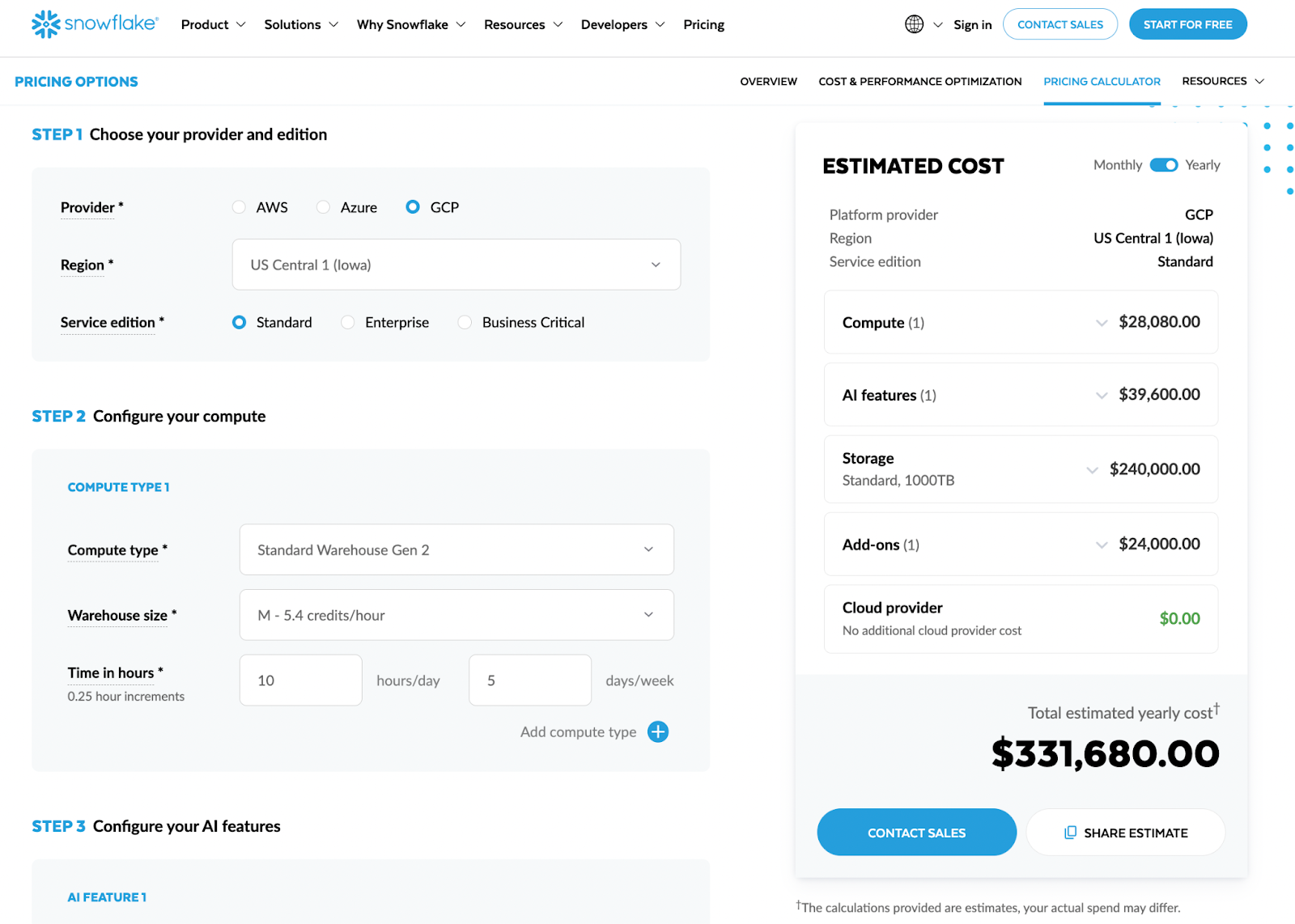The image size is (1295, 924).
Task: Toggle Monthly/Yearly cost switch
Action: pos(1164,165)
